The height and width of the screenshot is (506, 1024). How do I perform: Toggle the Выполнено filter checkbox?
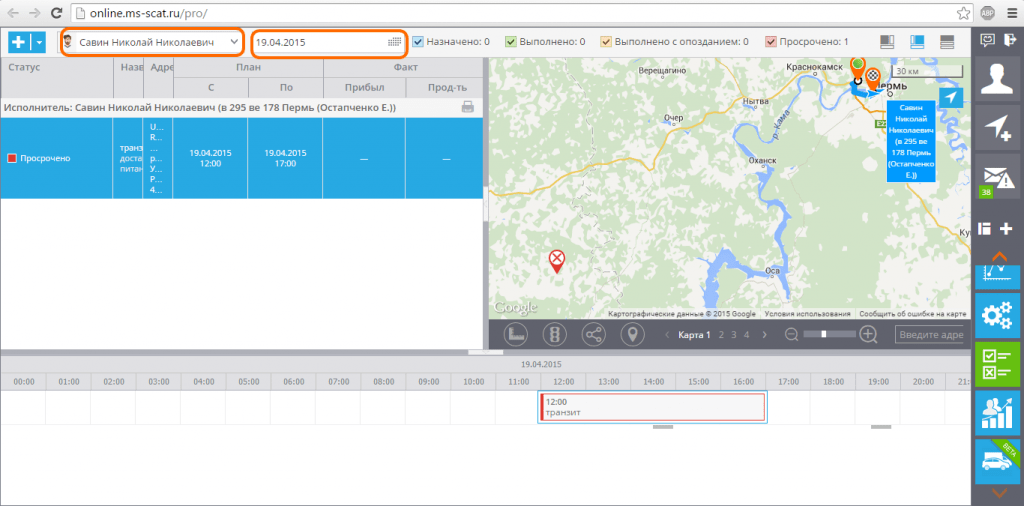tap(511, 42)
